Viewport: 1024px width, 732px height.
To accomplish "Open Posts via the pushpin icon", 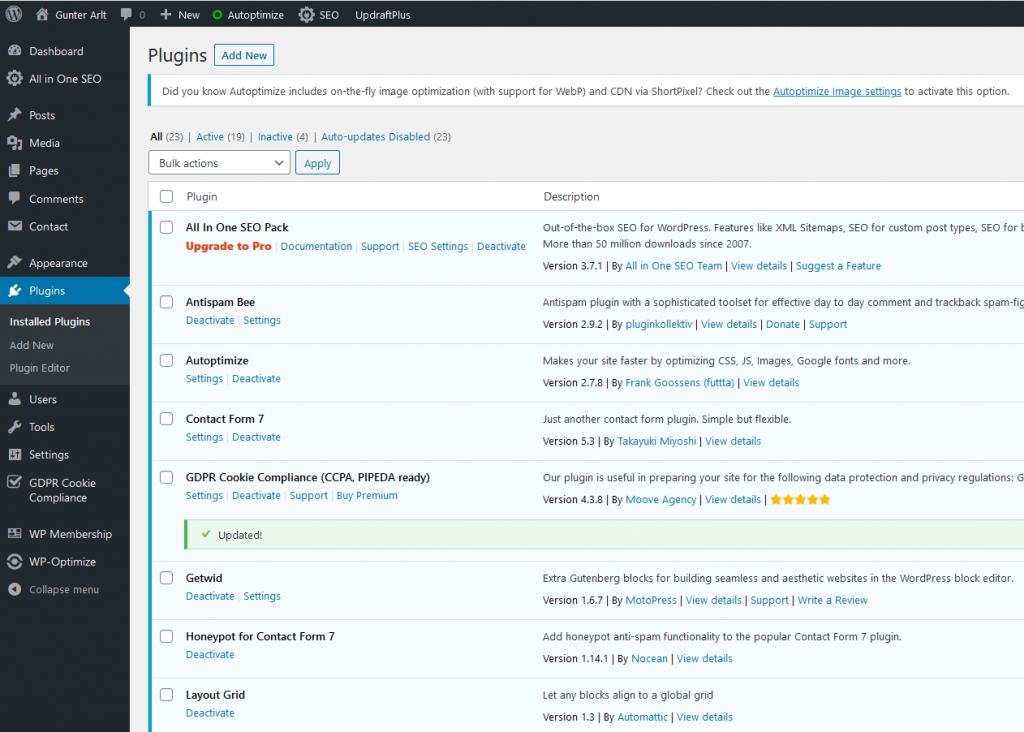I will tap(14, 115).
